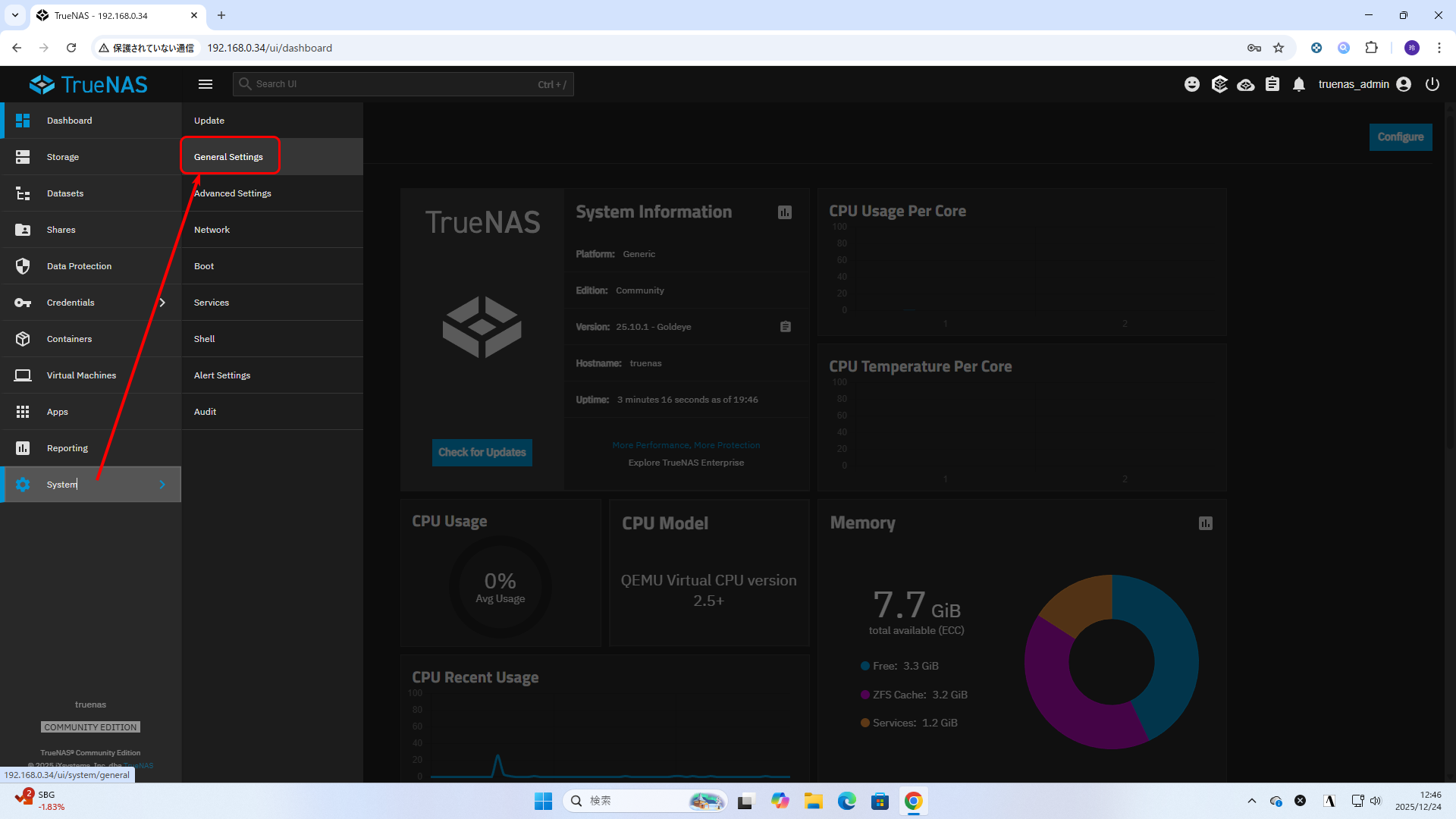Open Chrome from Windows taskbar
The image size is (1456, 819).
point(914,801)
